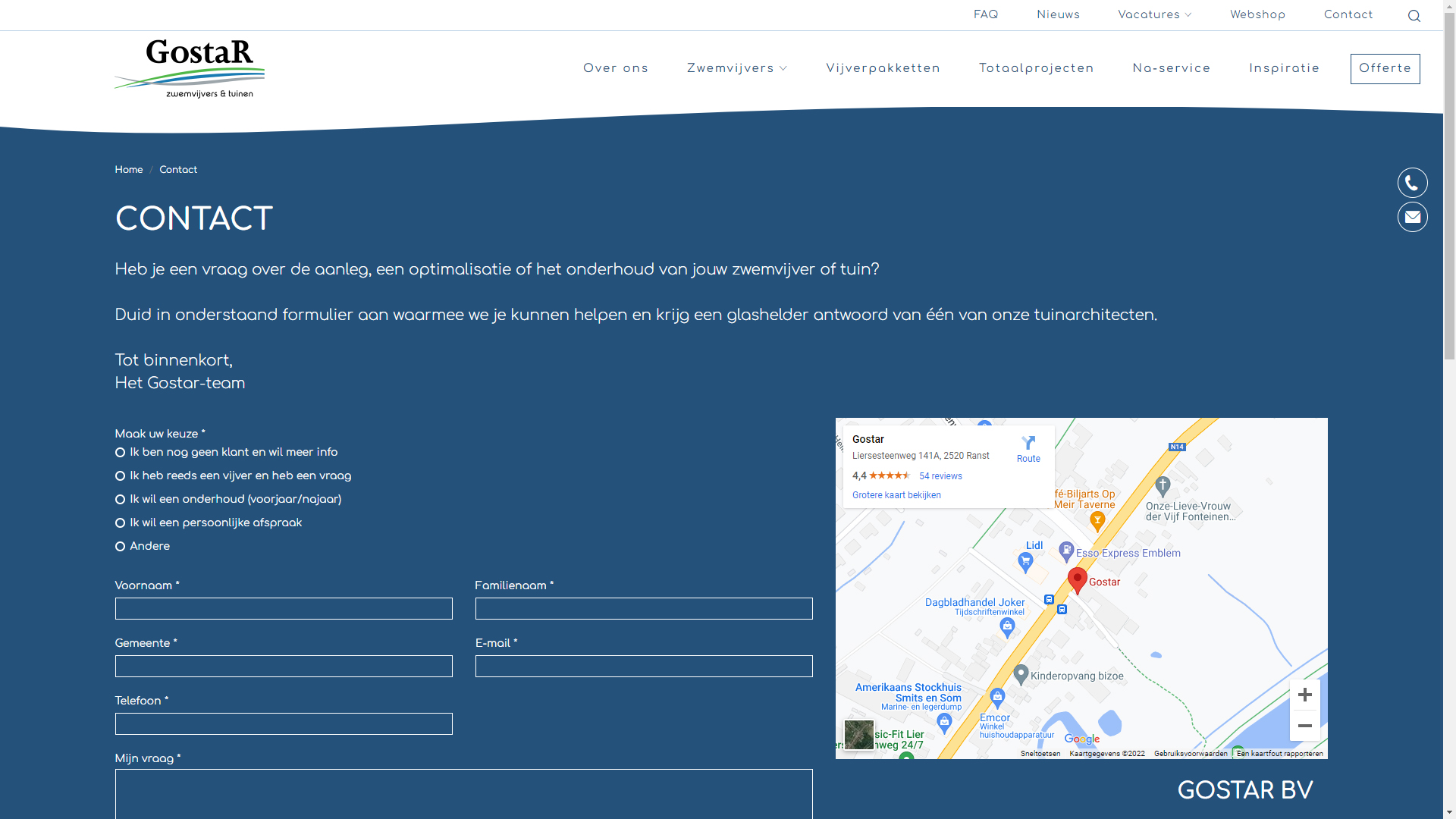Click the floating email envelope icon
The width and height of the screenshot is (1456, 819).
tap(1412, 217)
